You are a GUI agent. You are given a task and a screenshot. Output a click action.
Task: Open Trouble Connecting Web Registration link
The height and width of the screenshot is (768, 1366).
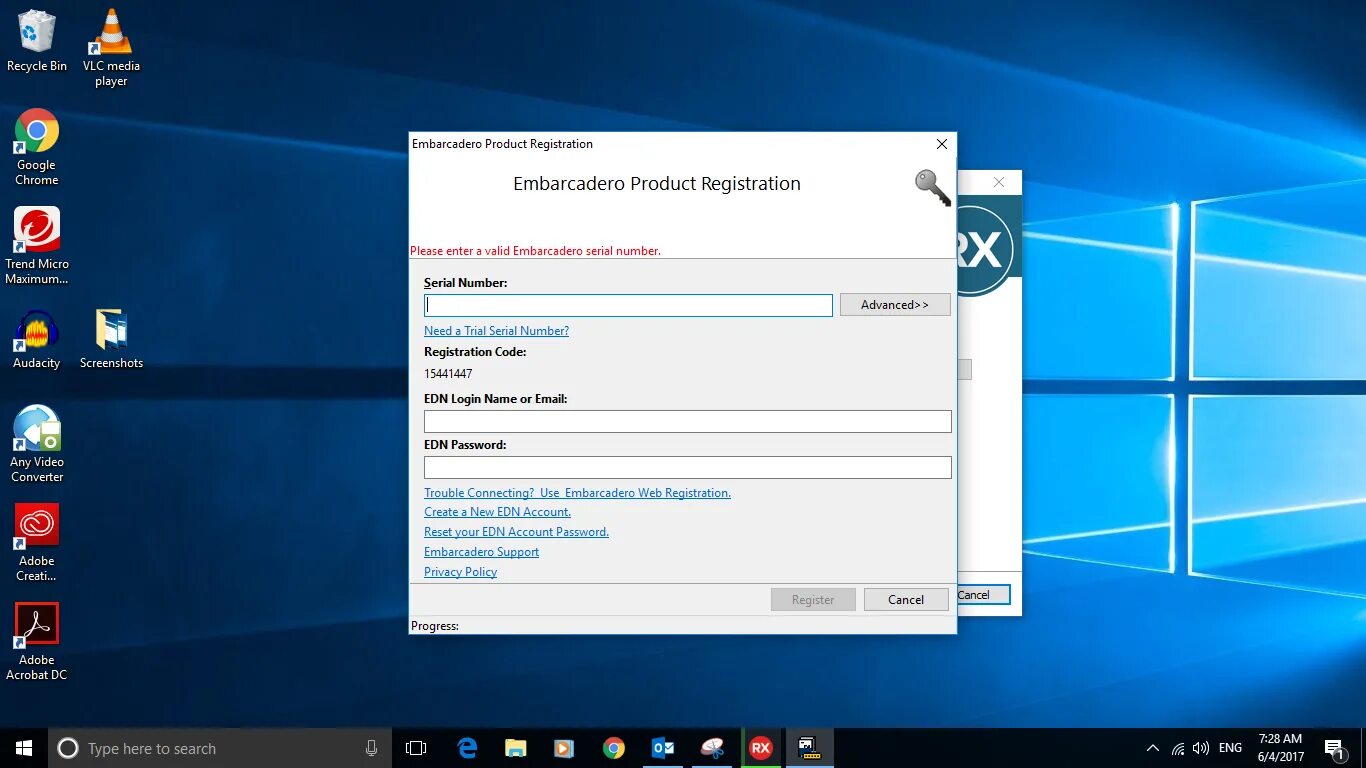click(x=577, y=493)
